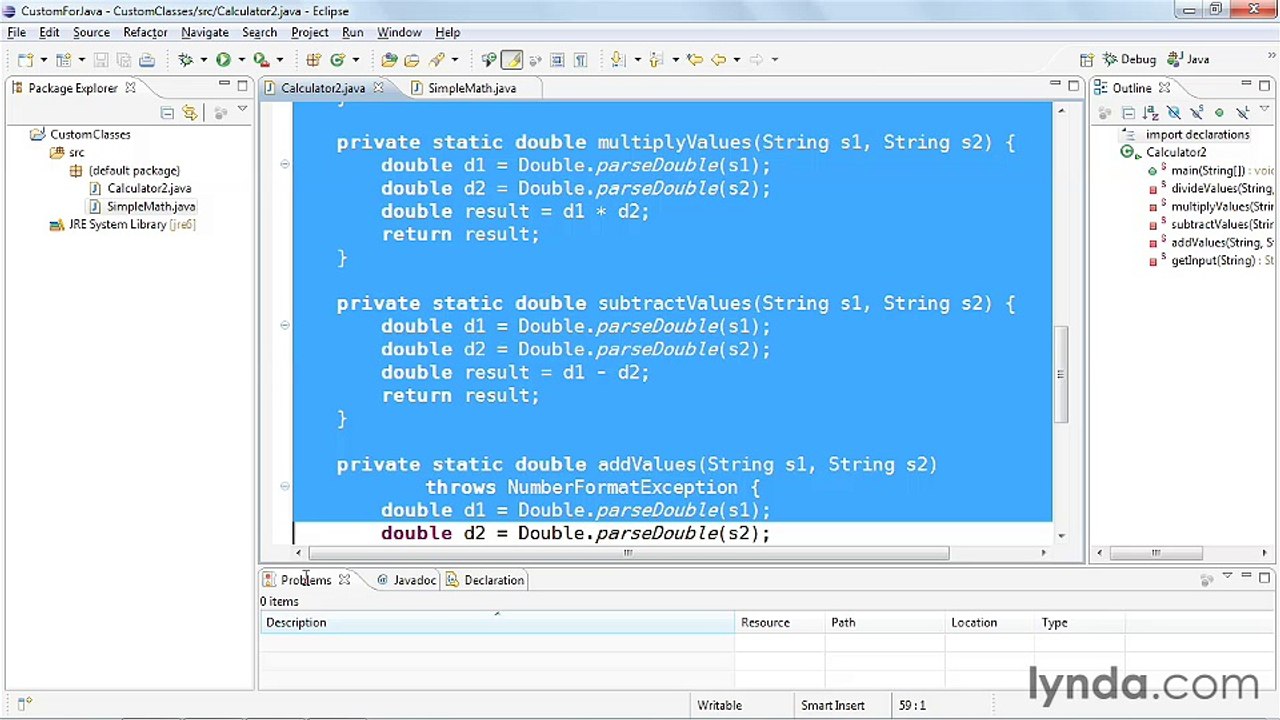
Task: Click the Open Perspective icon
Action: (x=1087, y=60)
